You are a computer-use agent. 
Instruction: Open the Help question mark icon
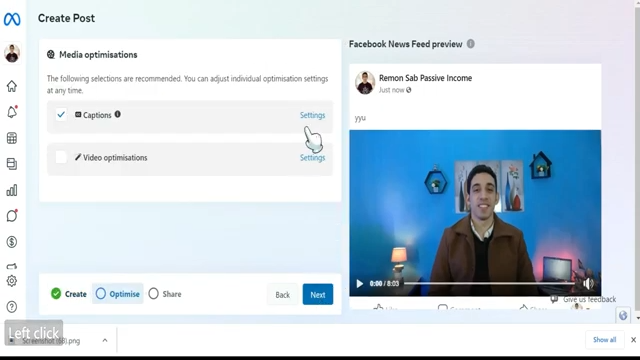click(12, 307)
